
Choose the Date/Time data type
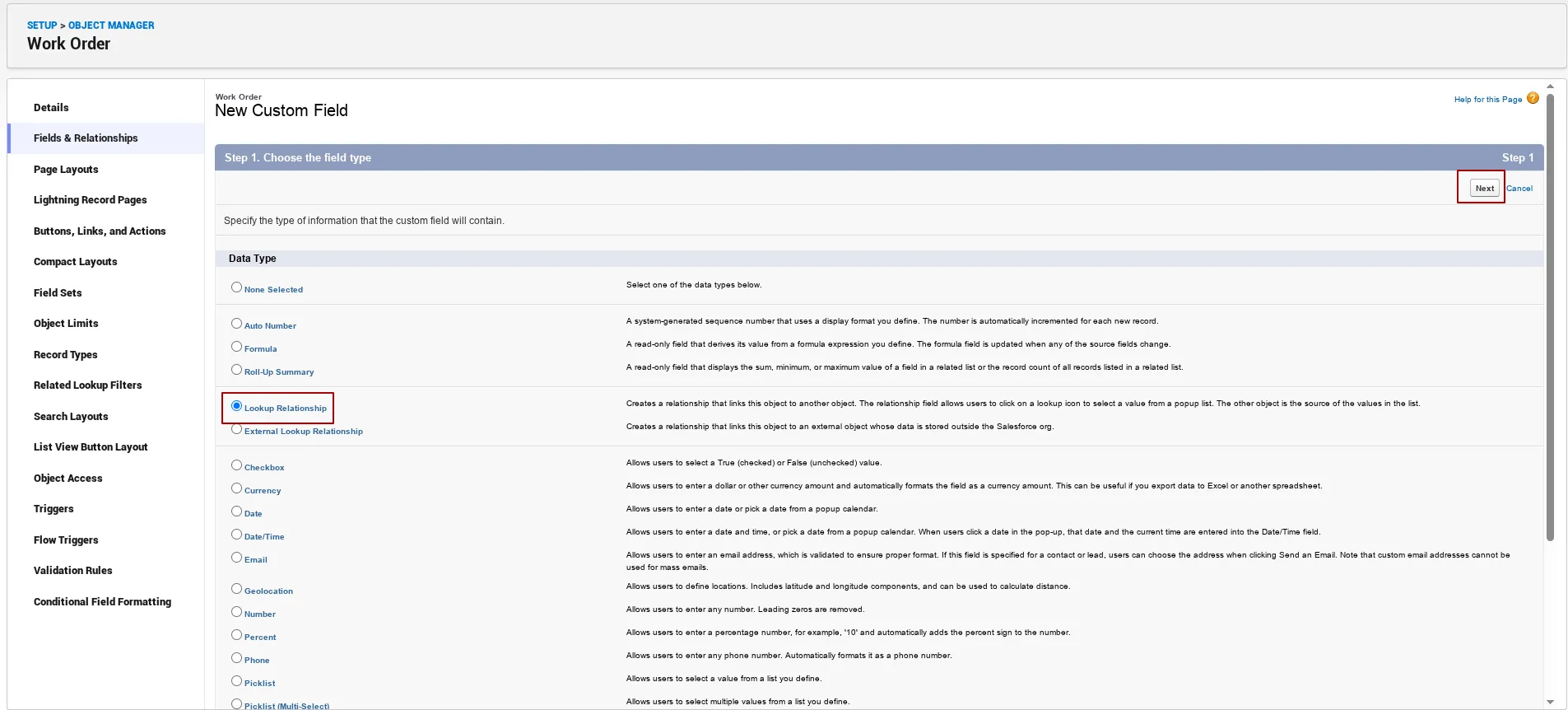[x=236, y=535]
